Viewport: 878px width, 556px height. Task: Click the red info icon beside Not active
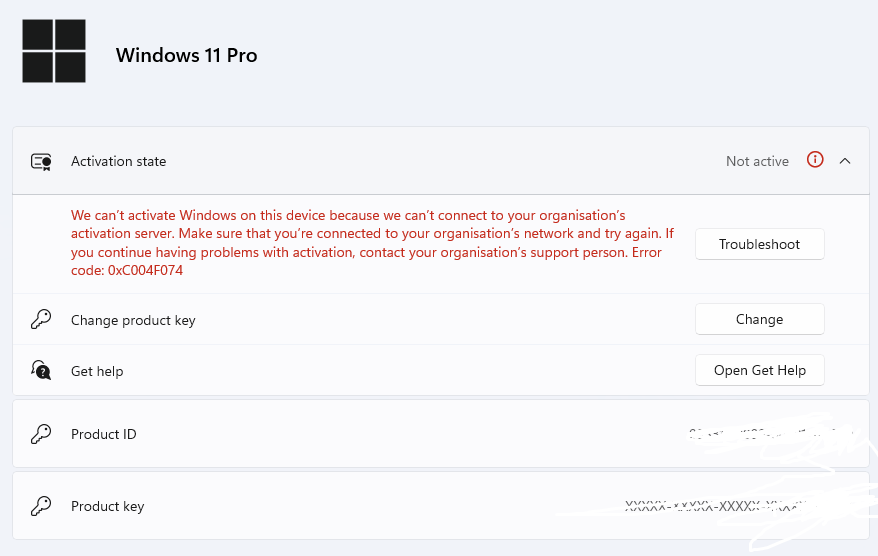click(815, 160)
